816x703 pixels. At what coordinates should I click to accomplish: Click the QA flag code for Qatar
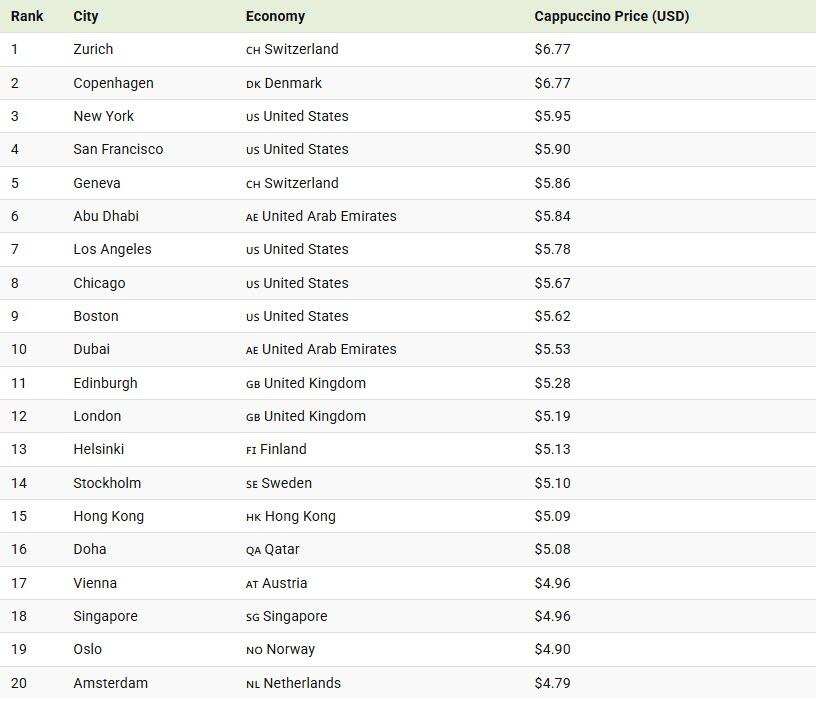click(253, 550)
